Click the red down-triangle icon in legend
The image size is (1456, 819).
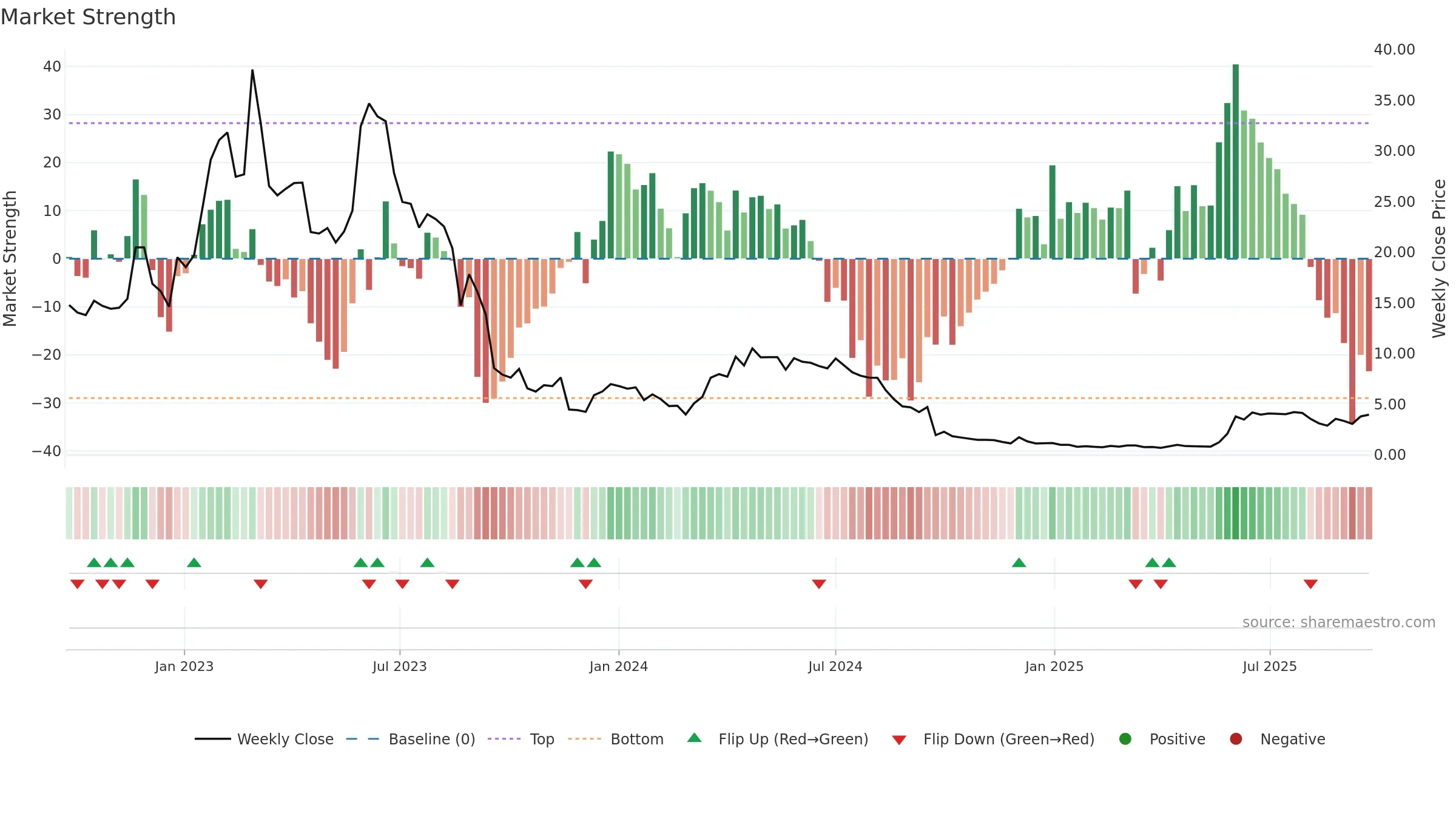pyautogui.click(x=899, y=740)
